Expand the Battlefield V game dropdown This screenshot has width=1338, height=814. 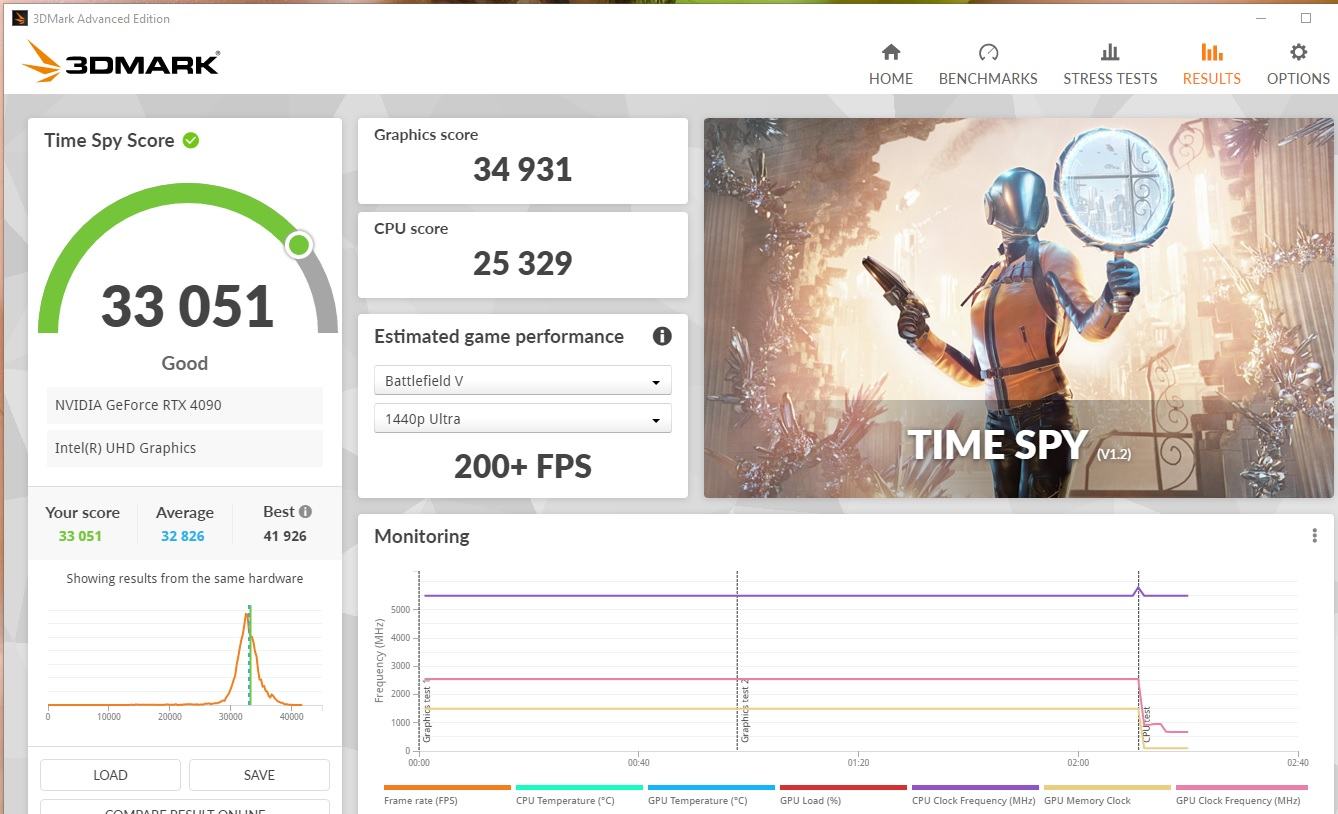(522, 381)
